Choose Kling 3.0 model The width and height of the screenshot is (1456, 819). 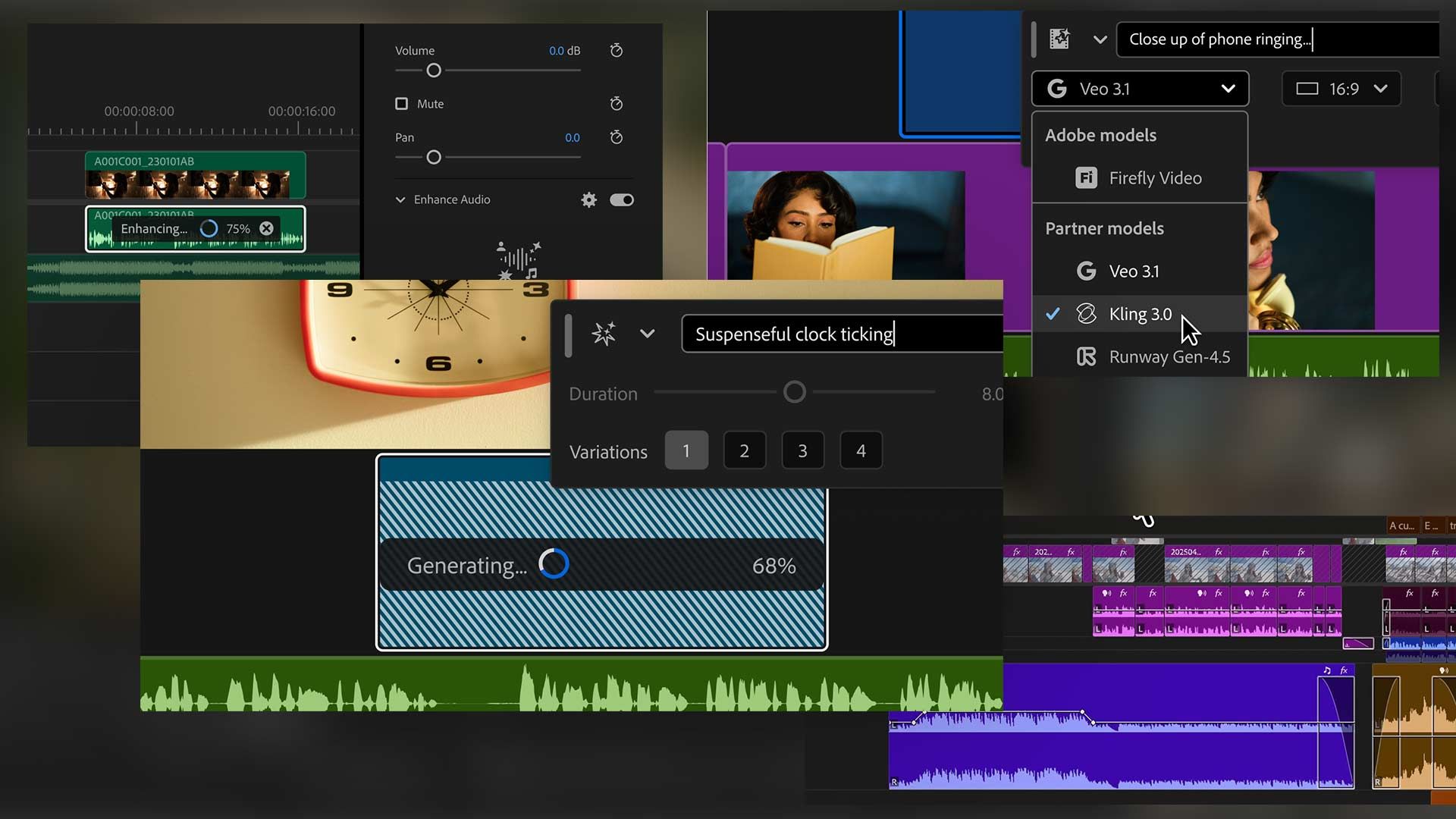pyautogui.click(x=1140, y=314)
